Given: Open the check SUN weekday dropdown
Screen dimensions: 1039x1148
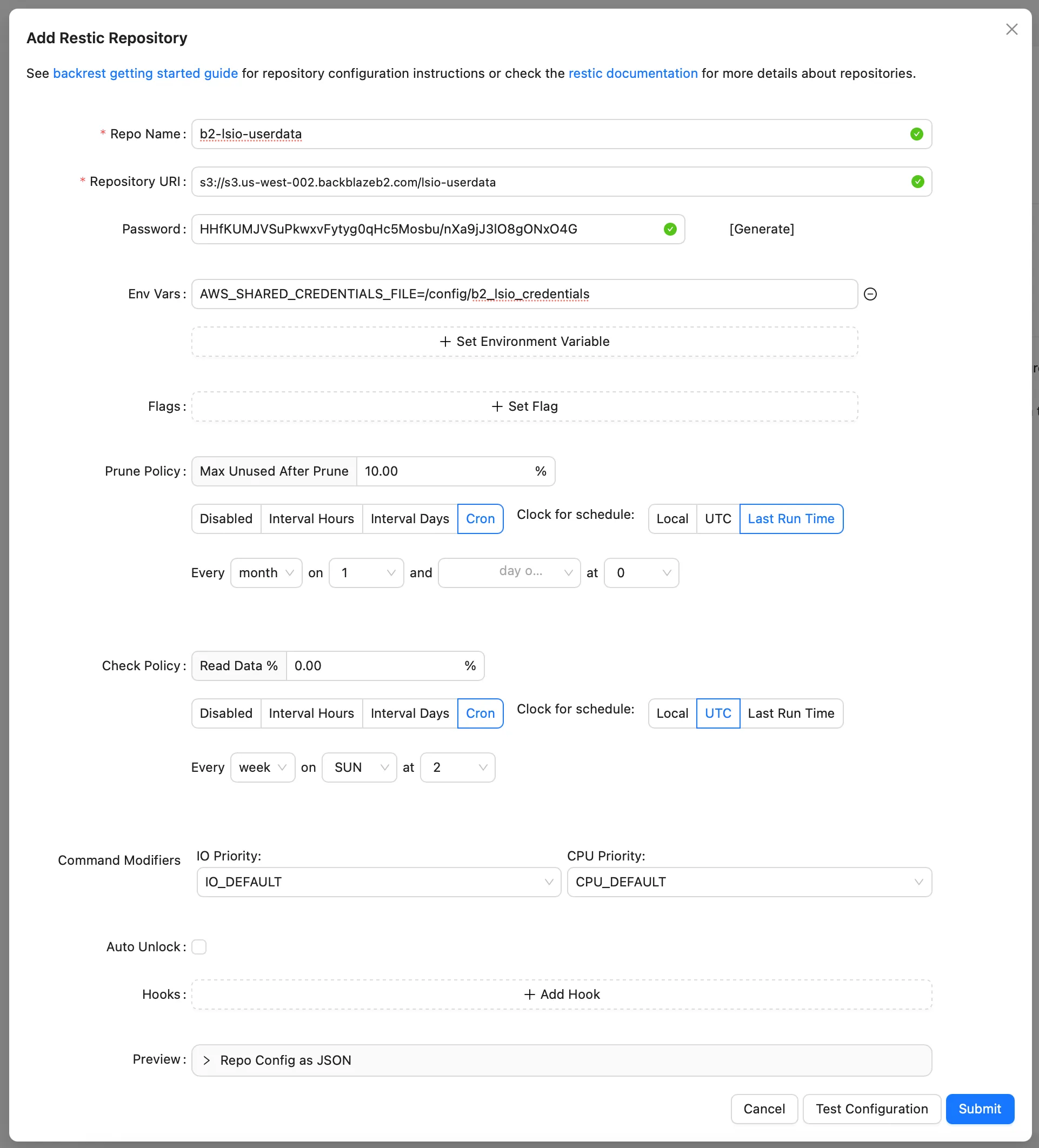Looking at the screenshot, I should pyautogui.click(x=359, y=767).
